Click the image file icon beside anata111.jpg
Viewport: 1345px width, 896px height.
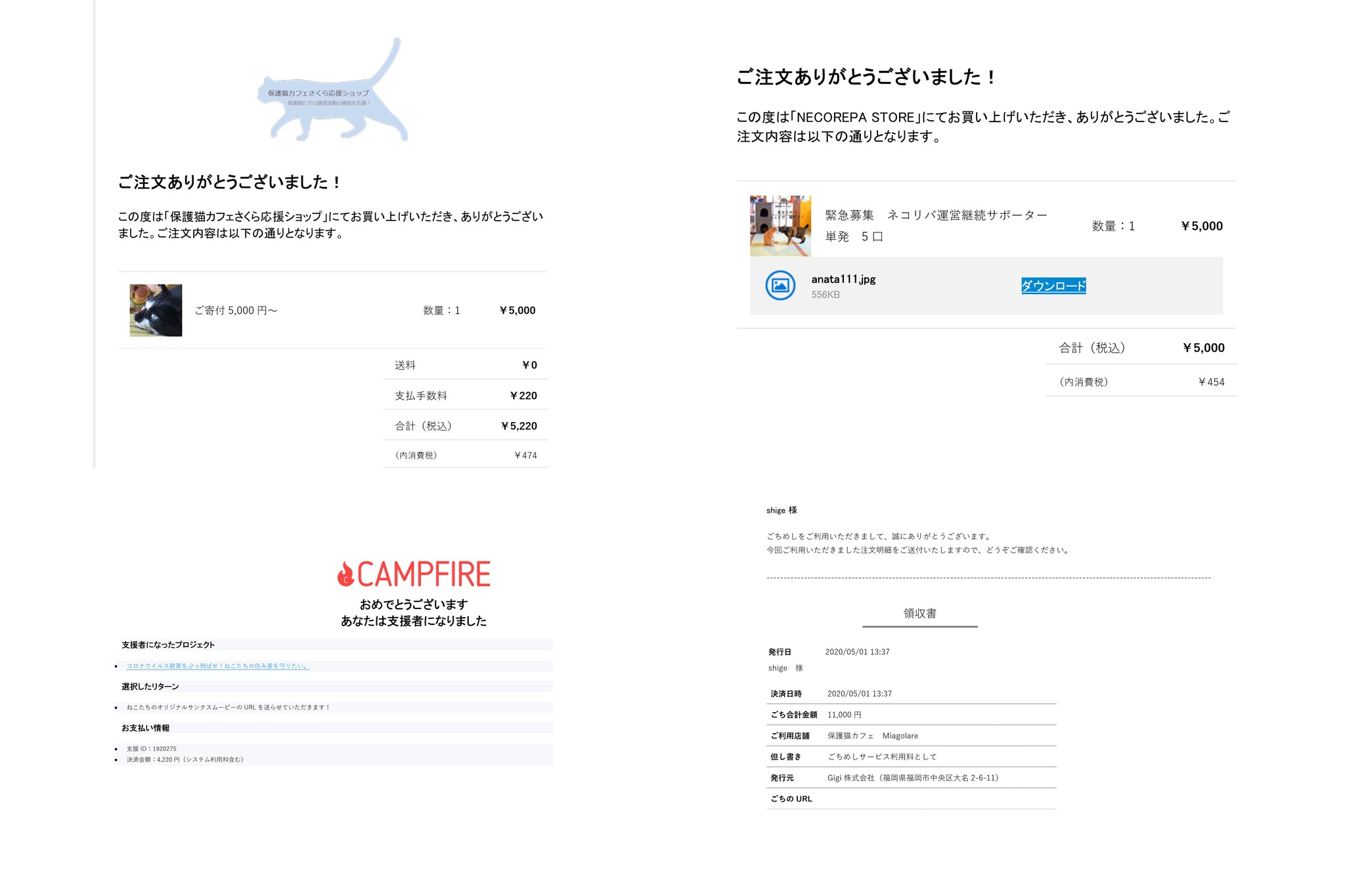pos(780,286)
